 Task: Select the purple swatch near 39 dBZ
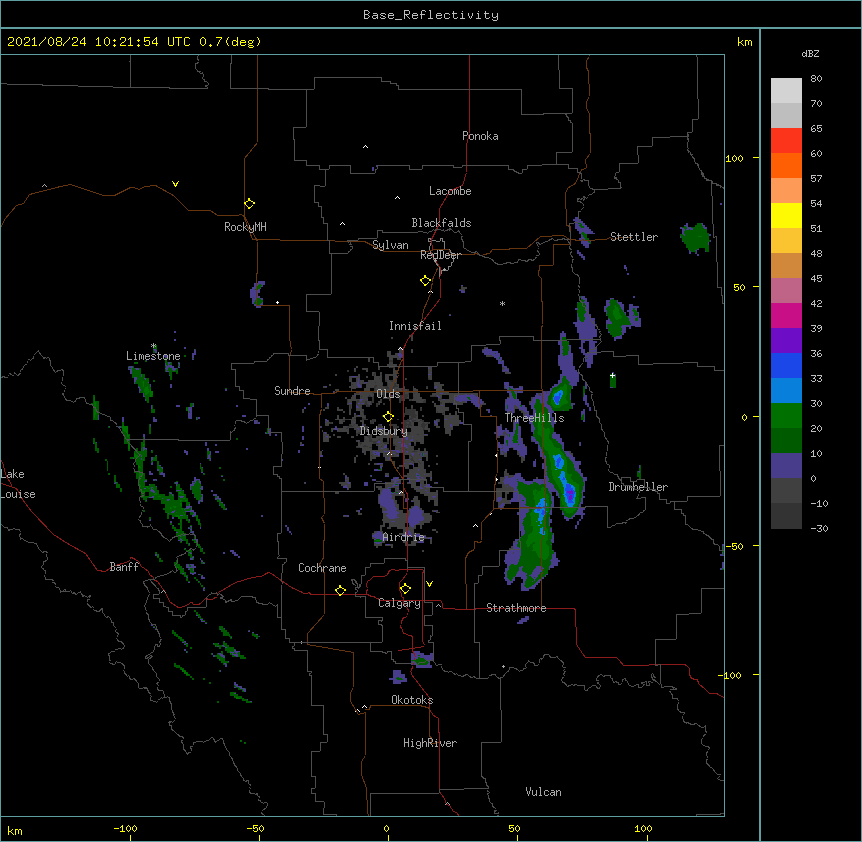[786, 341]
